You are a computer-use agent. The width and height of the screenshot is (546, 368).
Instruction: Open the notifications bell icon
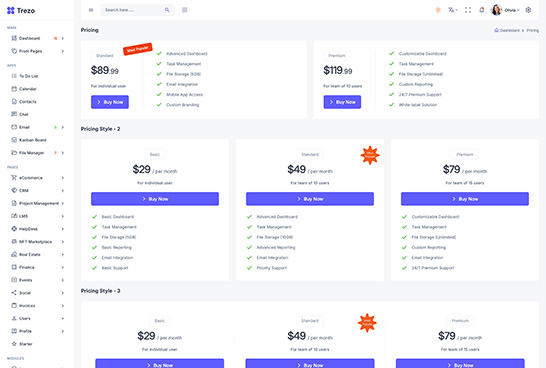482,10
